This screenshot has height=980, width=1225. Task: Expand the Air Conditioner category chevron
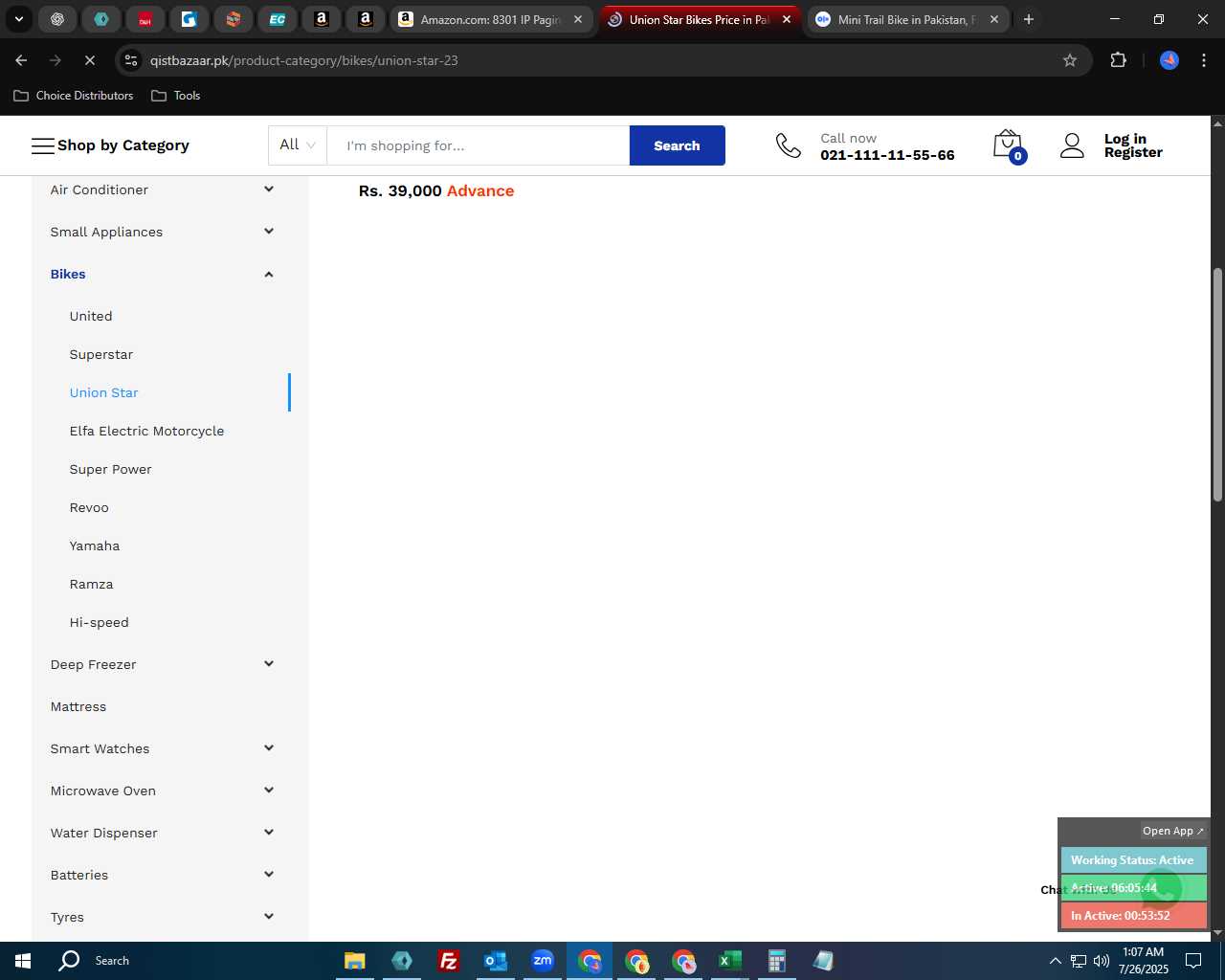tap(269, 189)
